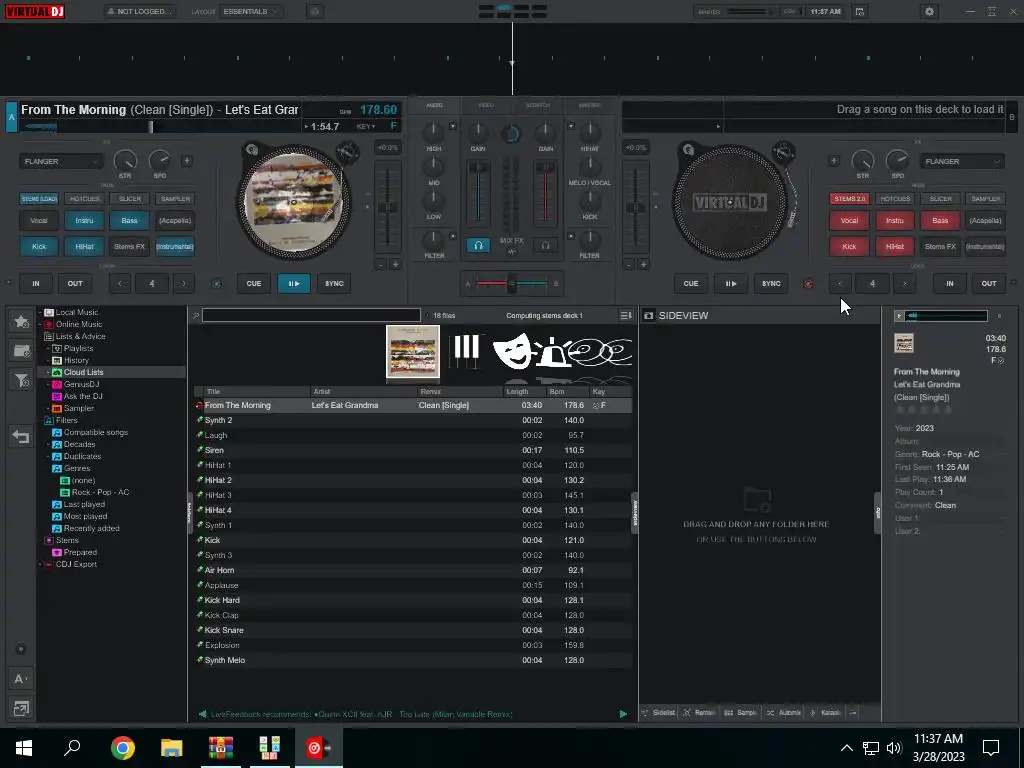Viewport: 1024px width, 768px height.
Task: Set loop IN on the left deck
Action: coord(36,283)
